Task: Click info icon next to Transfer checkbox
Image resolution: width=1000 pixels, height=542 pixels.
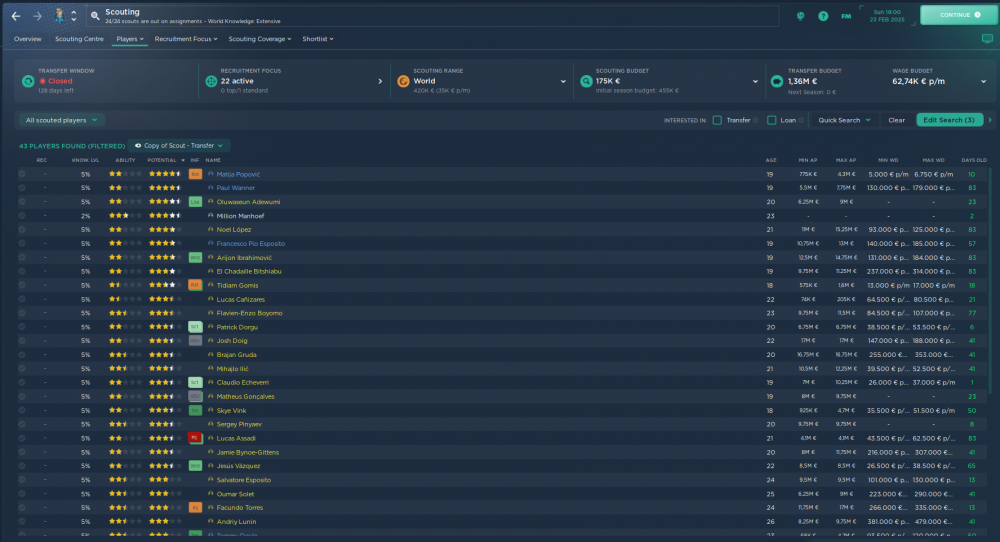Action: [756, 120]
